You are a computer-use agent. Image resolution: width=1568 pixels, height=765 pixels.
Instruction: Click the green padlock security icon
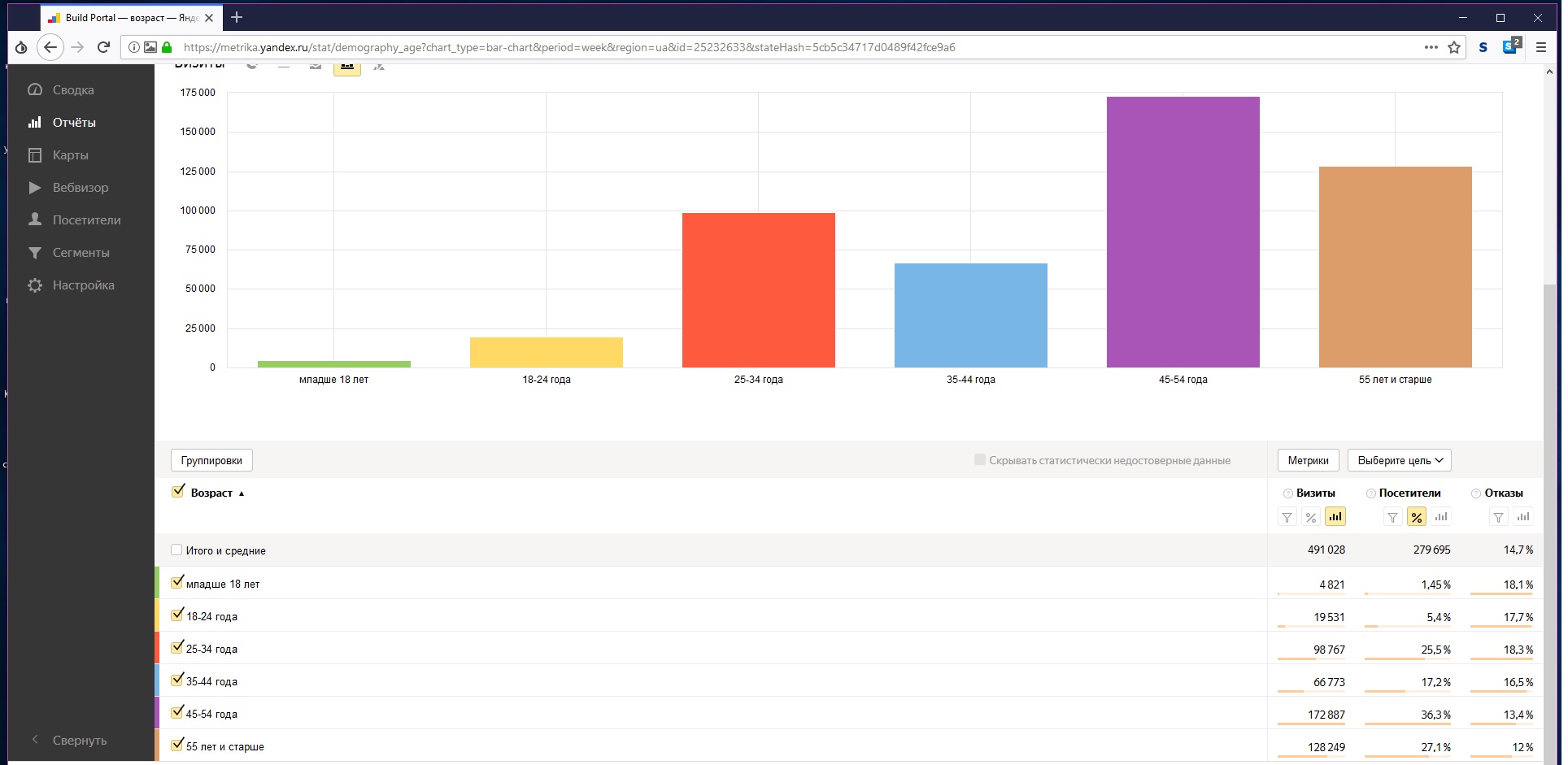click(x=167, y=47)
